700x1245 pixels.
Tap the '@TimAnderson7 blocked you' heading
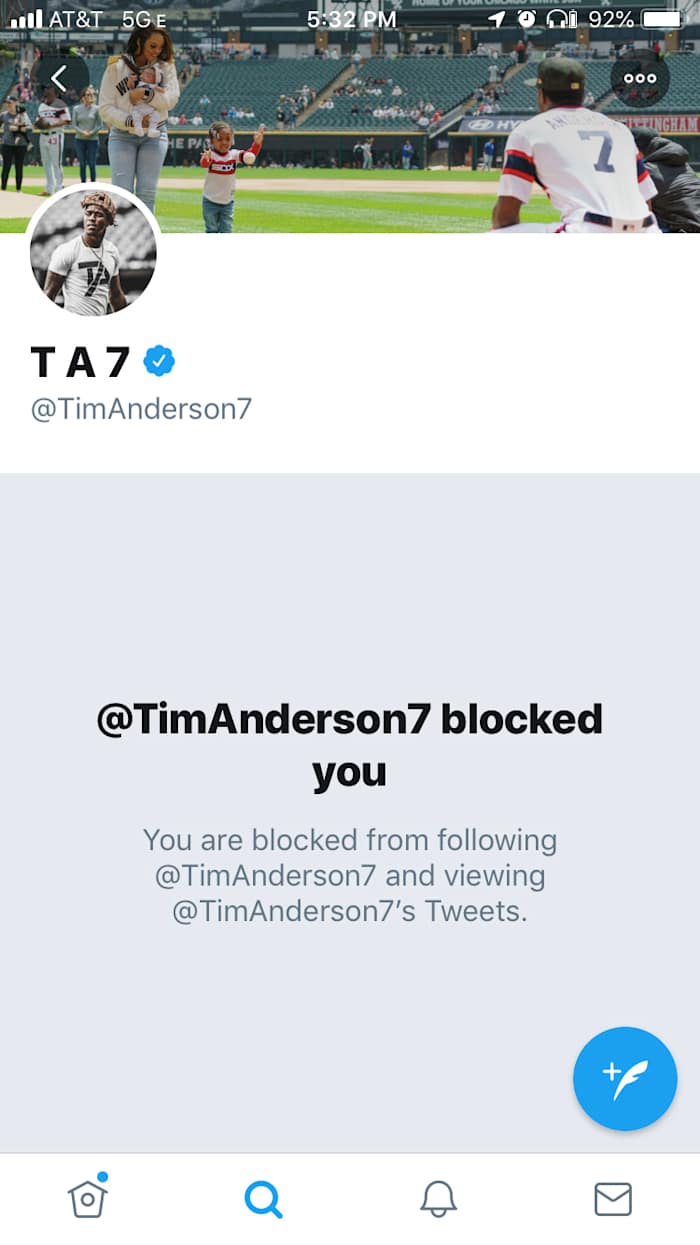tap(350, 745)
